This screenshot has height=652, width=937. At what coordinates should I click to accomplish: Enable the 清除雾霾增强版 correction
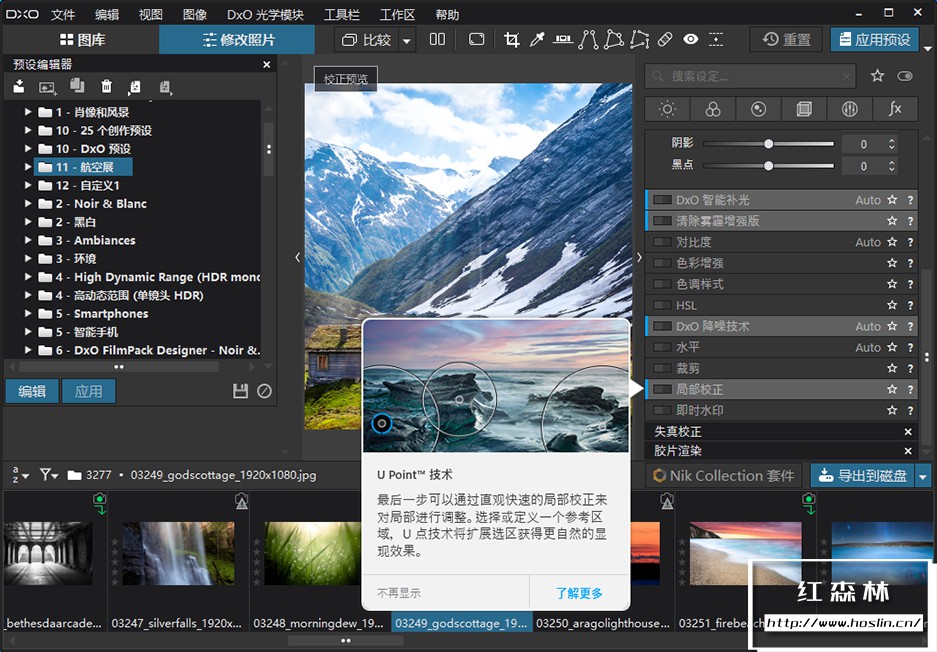[664, 220]
